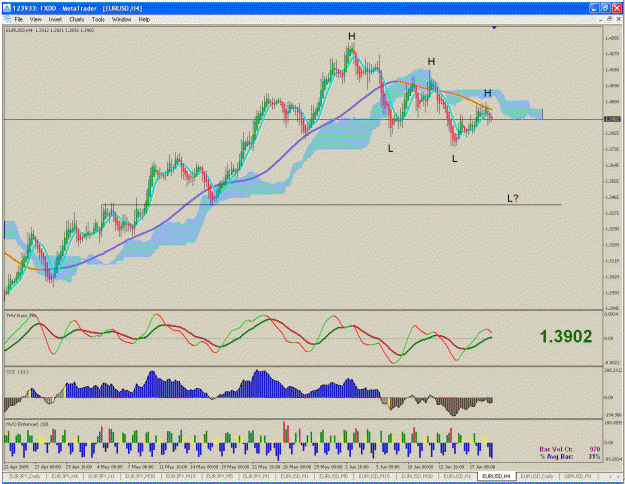The height and width of the screenshot is (484, 625).
Task: Switch to the EURJPY,M5 chart tab
Action: tap(219, 476)
